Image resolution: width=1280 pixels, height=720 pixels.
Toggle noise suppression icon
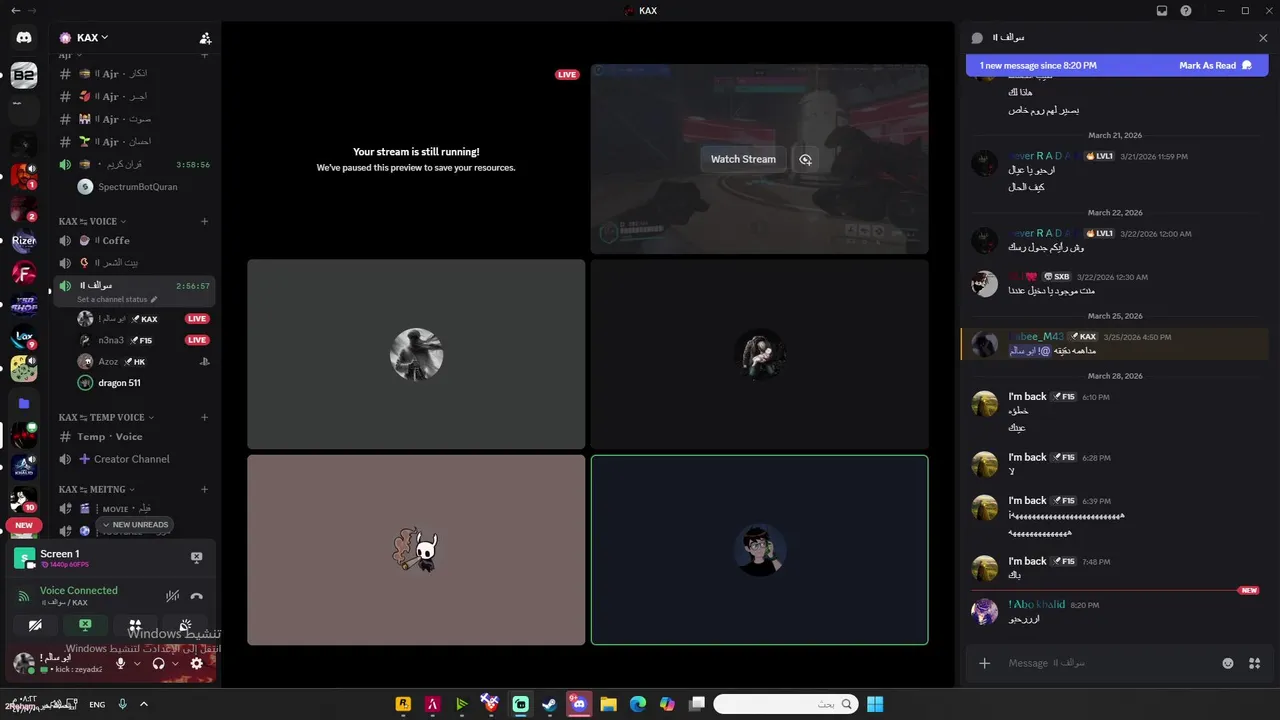172,596
